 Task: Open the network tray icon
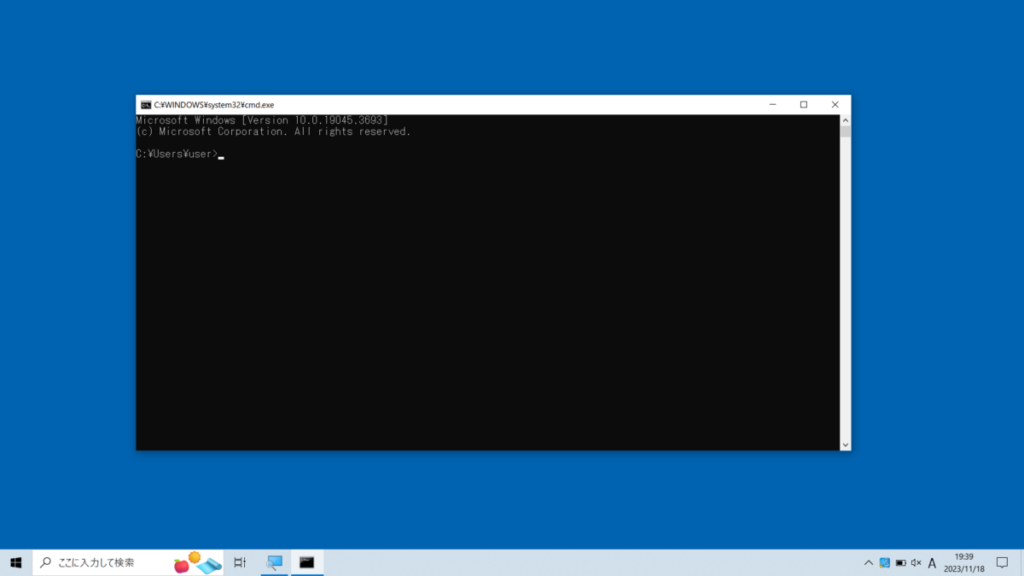click(x=885, y=562)
